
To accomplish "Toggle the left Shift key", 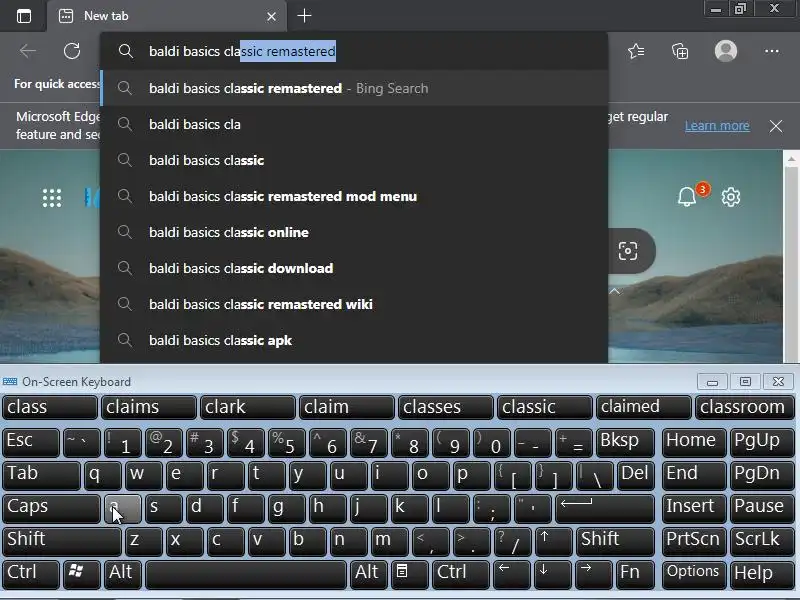I will click(x=61, y=541).
